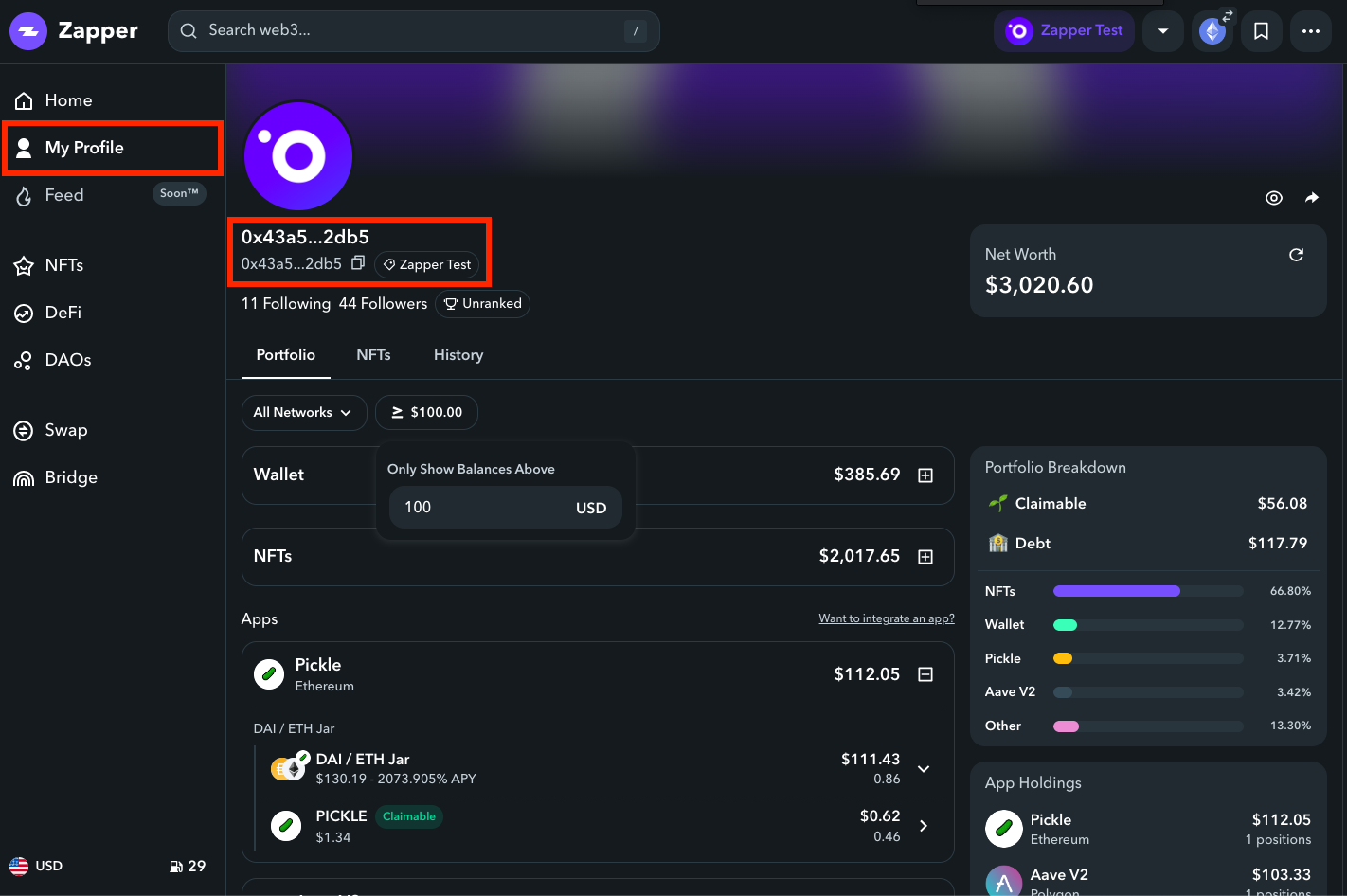Click the 100 USD minimum balance input
The width and height of the screenshot is (1347, 896).
click(506, 508)
